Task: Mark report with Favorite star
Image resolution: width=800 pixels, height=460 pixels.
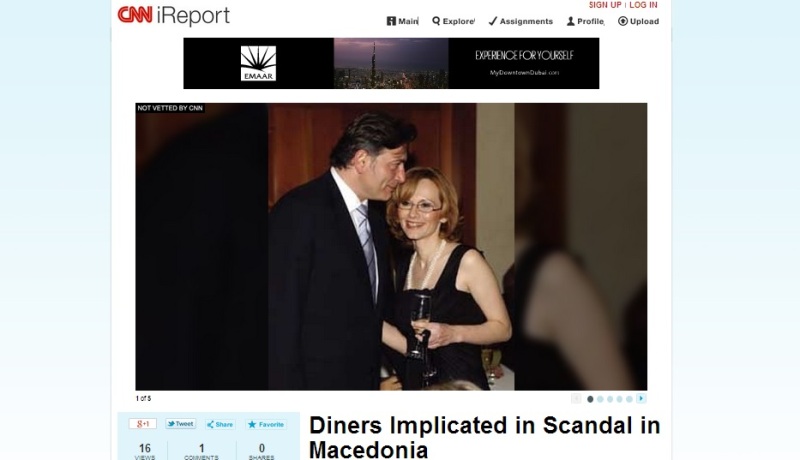Action: click(266, 424)
